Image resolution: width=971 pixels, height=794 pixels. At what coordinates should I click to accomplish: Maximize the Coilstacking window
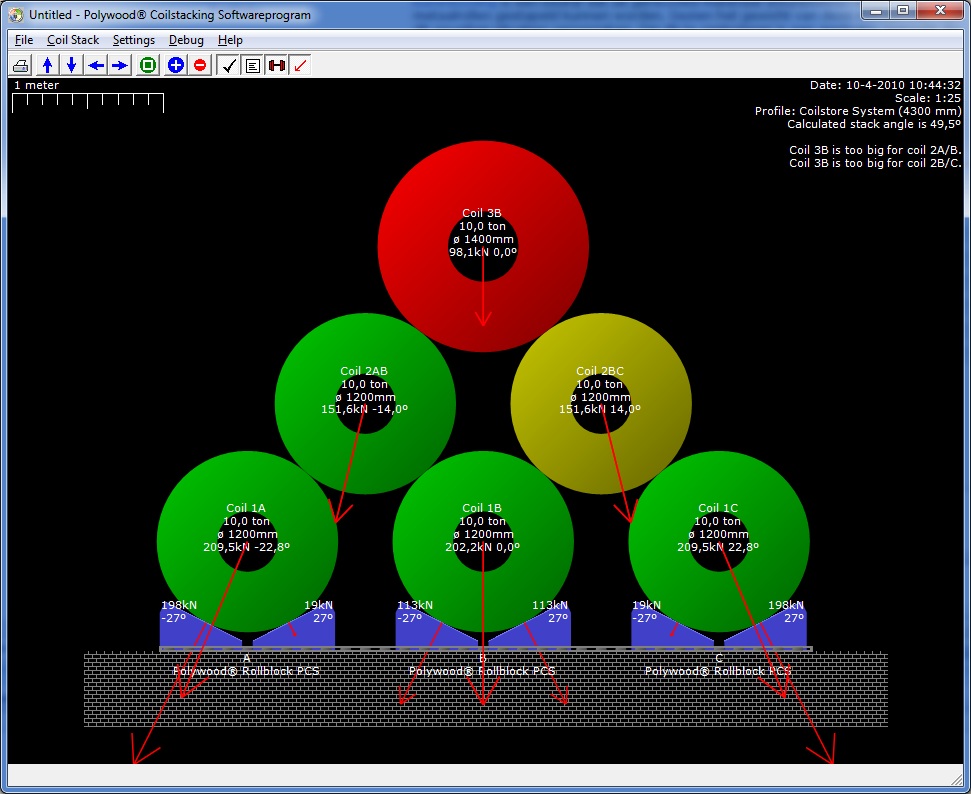tap(903, 11)
